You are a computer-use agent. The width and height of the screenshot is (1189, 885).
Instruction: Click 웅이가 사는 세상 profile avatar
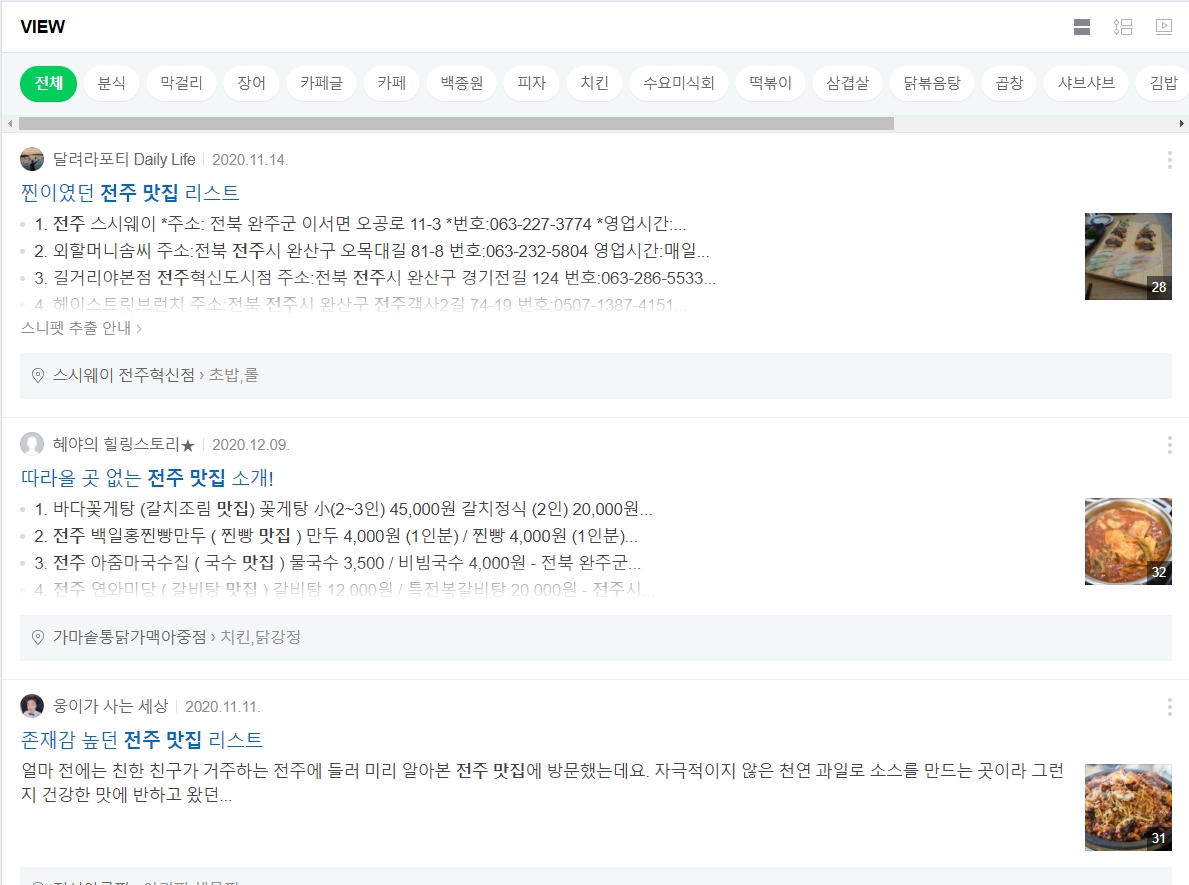(x=32, y=706)
